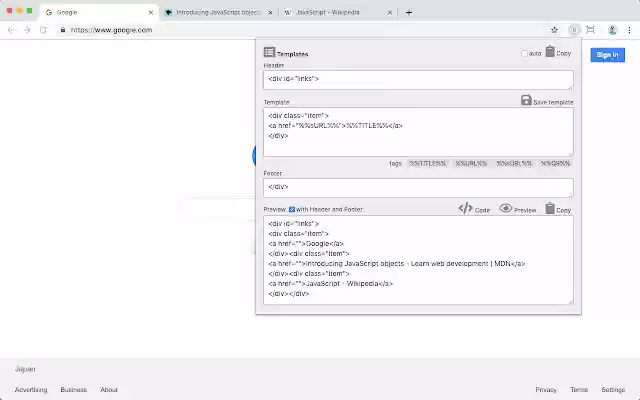Viewport: 640px width, 400px height.
Task: Click the screen capture extension icon
Action: [x=590, y=30]
